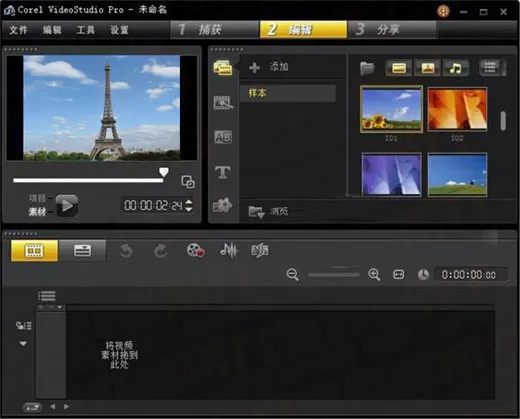Click the Undo arrow

click(126, 251)
